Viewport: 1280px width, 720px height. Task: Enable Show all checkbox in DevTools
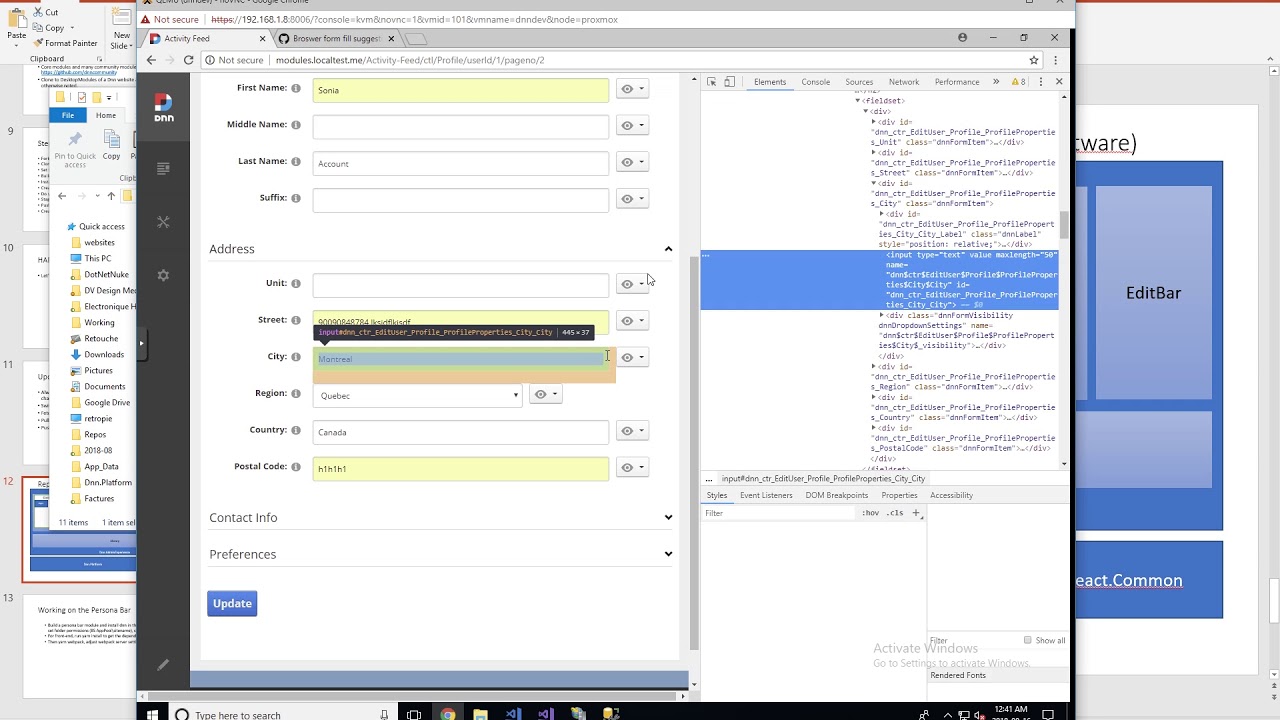[x=1027, y=640]
